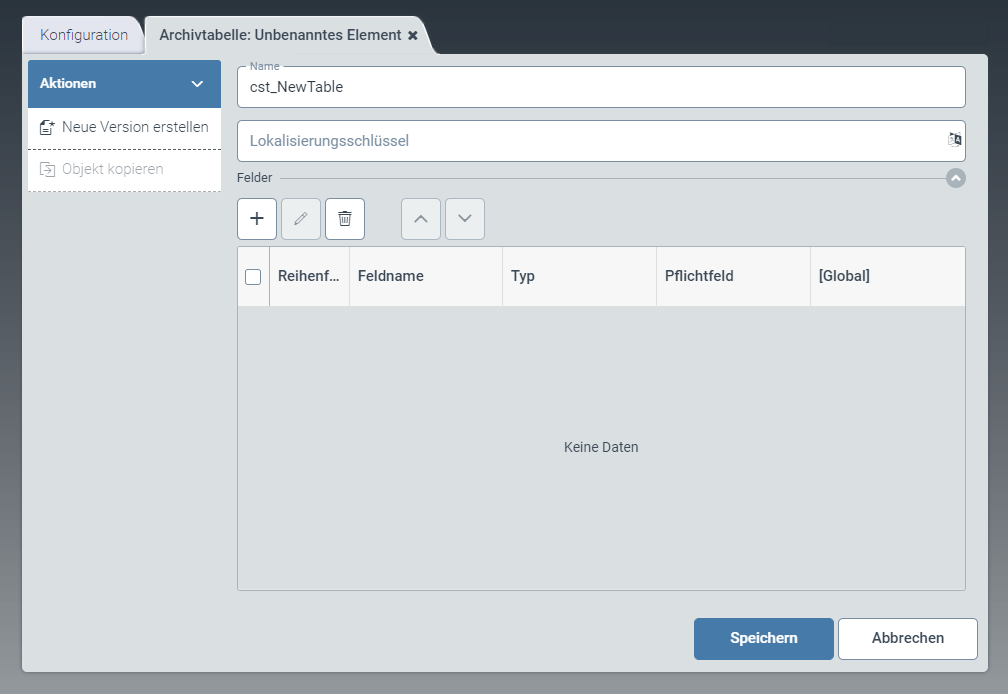This screenshot has height=694, width=1008.
Task: Switch to the Konfiguration tab
Action: pos(84,35)
